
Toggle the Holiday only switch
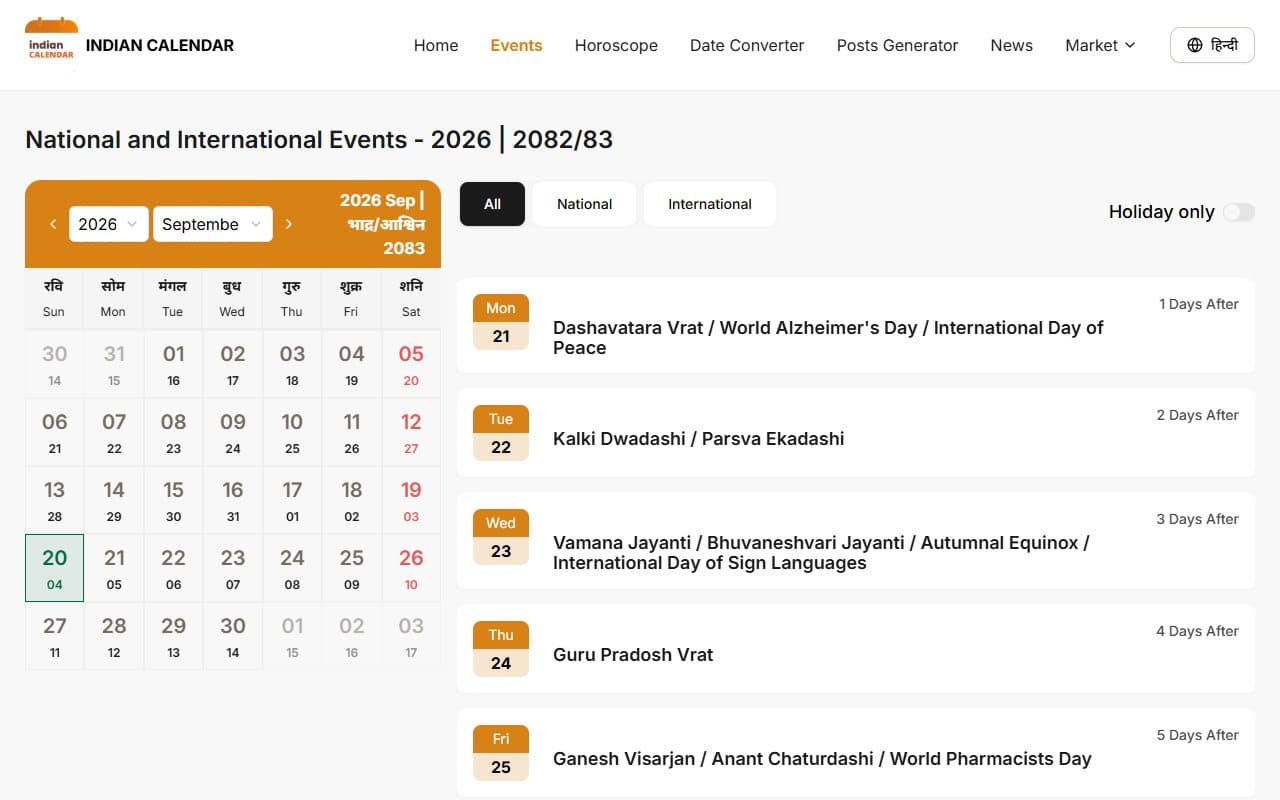point(1238,212)
